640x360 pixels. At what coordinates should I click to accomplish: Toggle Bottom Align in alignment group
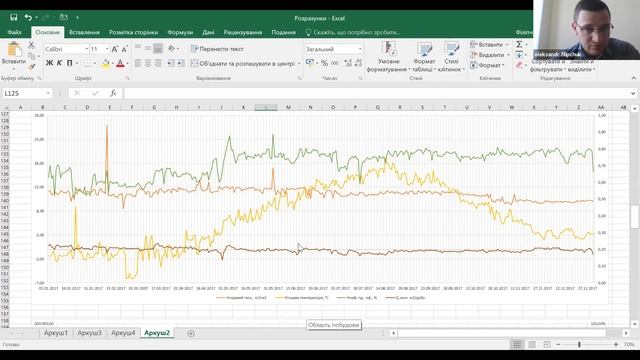[158, 49]
